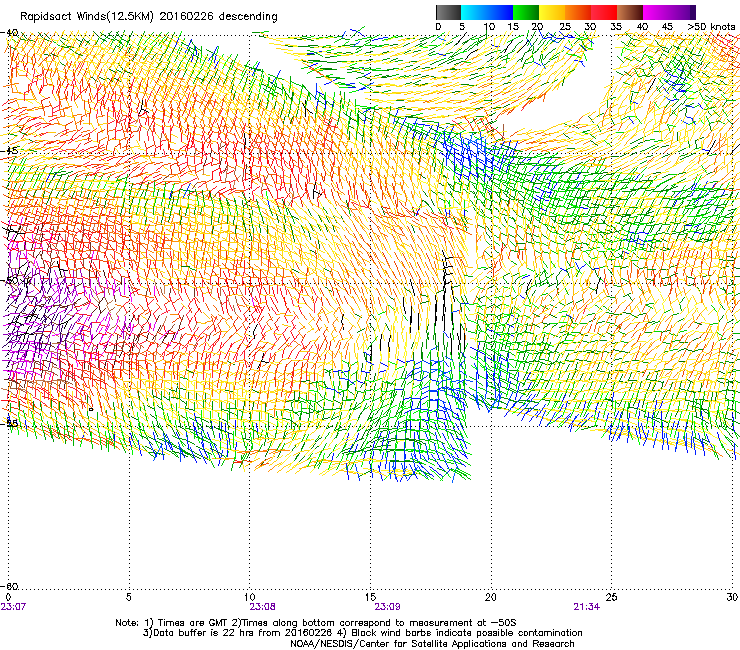Select the yellow 20-25 knots legend segment
This screenshot has width=740, height=650.
(552, 12)
